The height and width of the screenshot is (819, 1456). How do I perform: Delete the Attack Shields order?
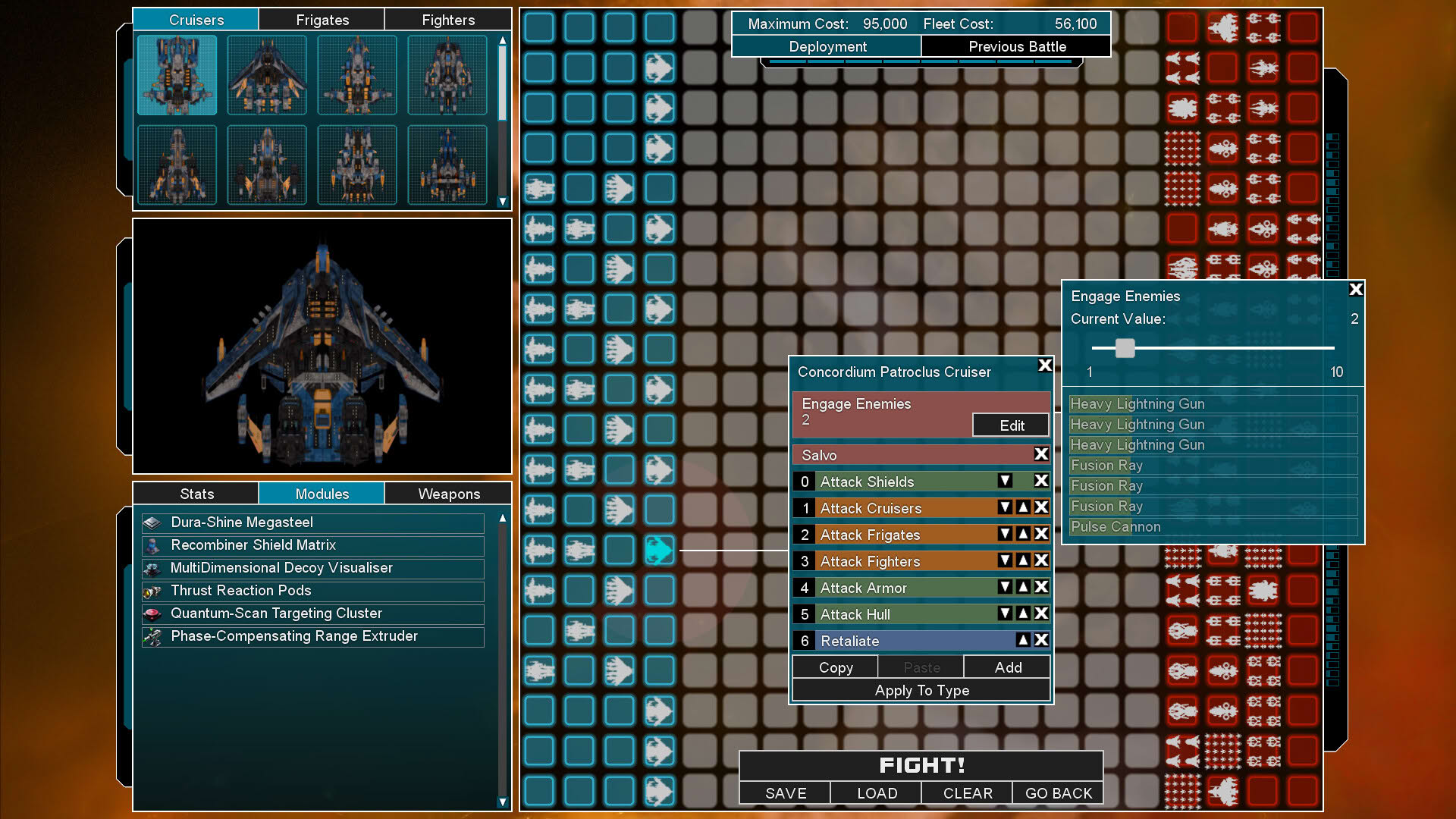tap(1041, 481)
